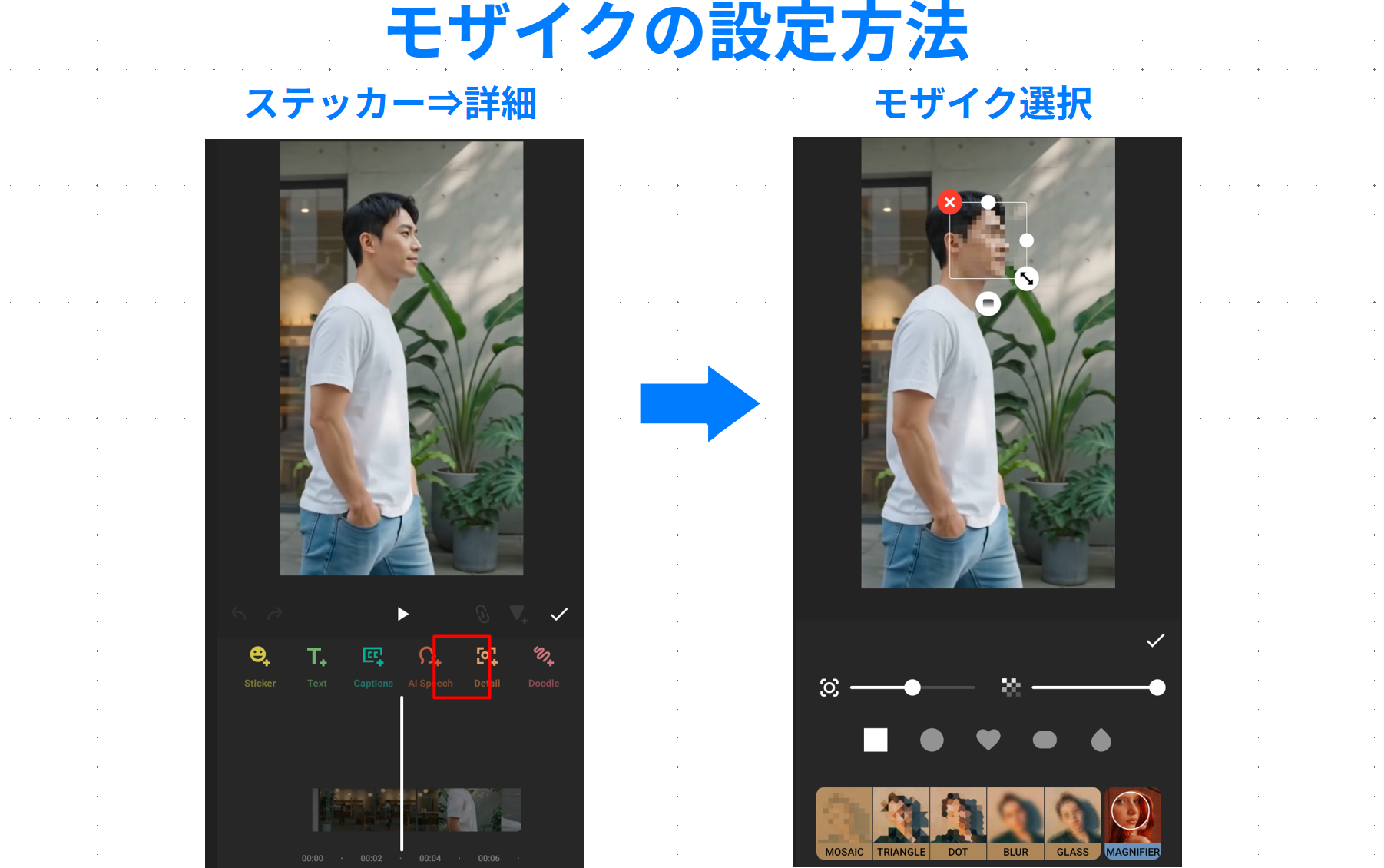Choose the circle mosaic shape
The image size is (1384, 868).
point(932,740)
